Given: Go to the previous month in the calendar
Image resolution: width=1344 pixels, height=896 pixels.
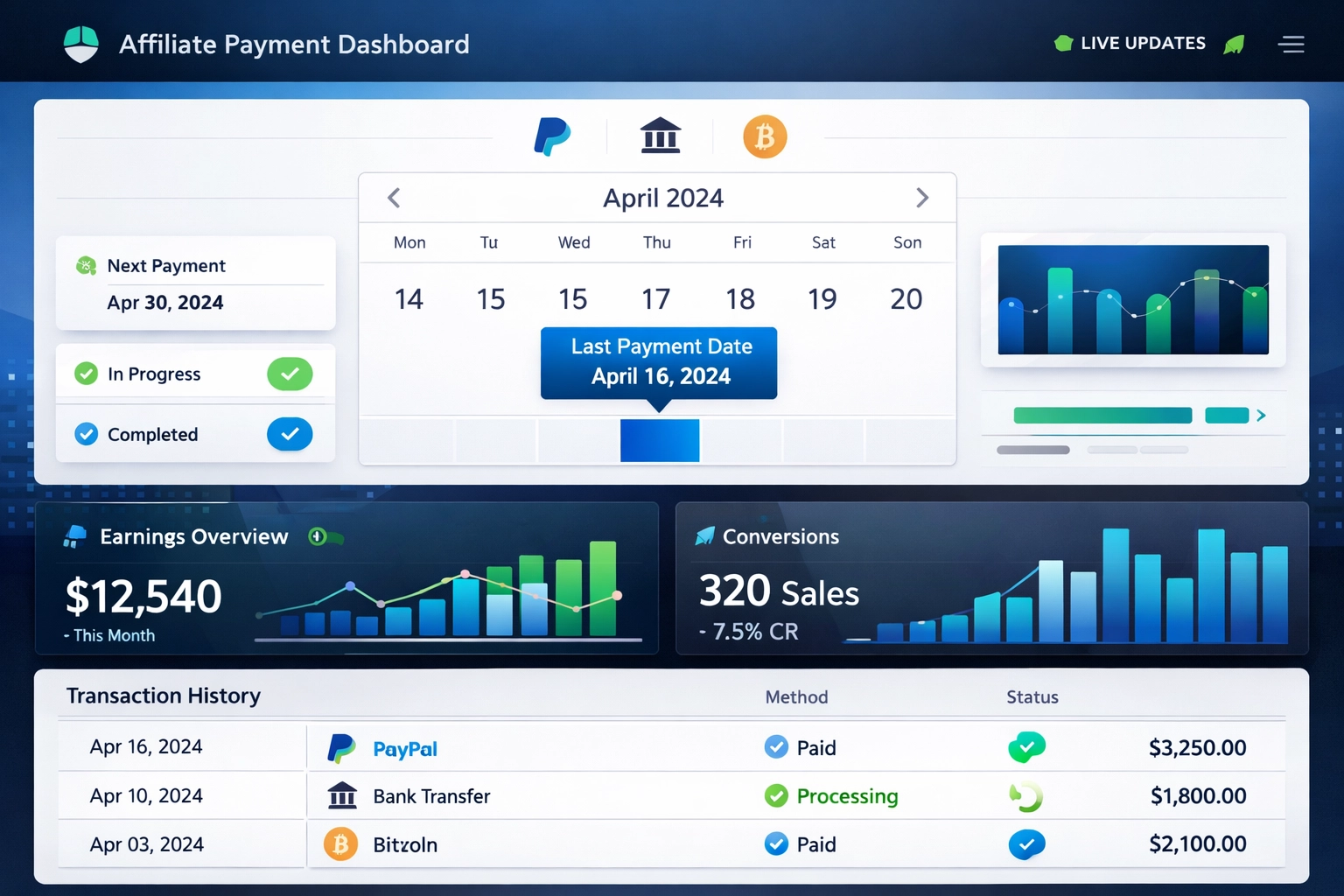Looking at the screenshot, I should tap(393, 198).
